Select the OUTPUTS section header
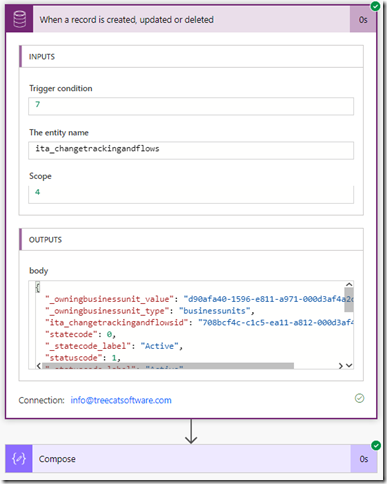This screenshot has height=484, width=387. 191,239
